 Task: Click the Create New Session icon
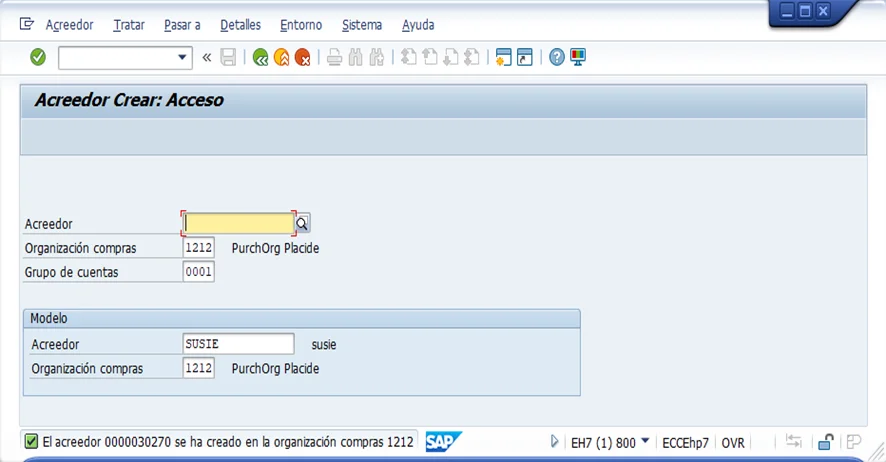504,57
